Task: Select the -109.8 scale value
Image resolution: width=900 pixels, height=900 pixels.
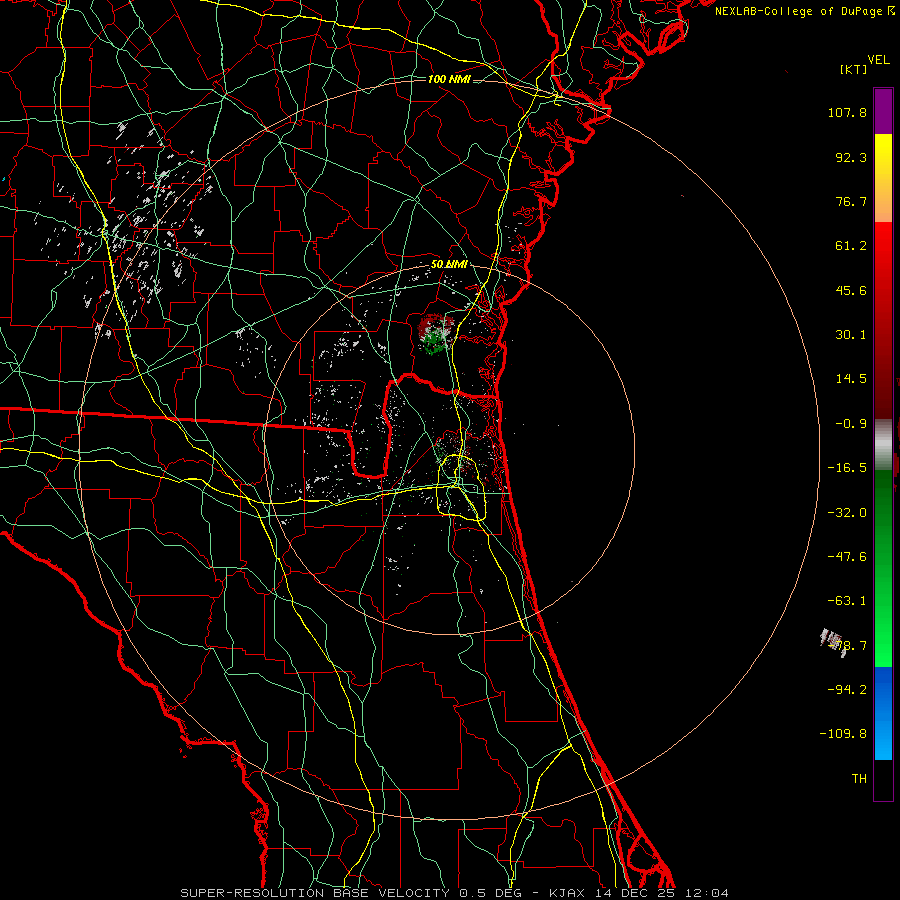Action: click(x=843, y=734)
